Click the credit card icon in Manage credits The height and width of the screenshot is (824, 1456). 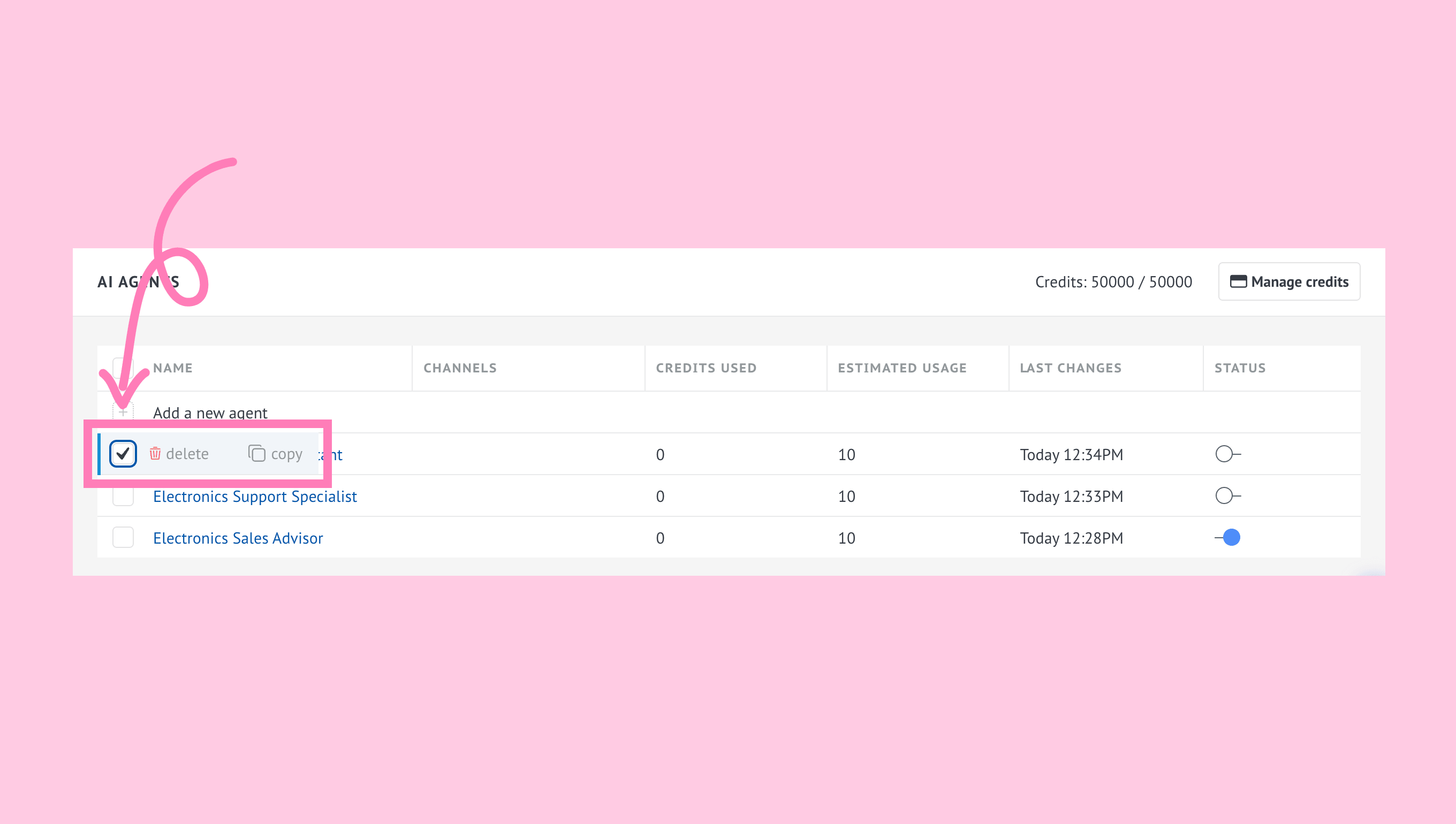tap(1238, 281)
